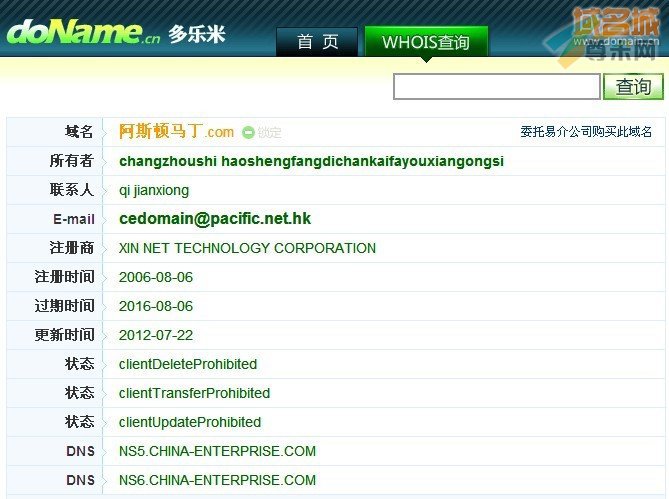Click the 联系人 row label
This screenshot has width=669, height=499.
click(x=72, y=190)
